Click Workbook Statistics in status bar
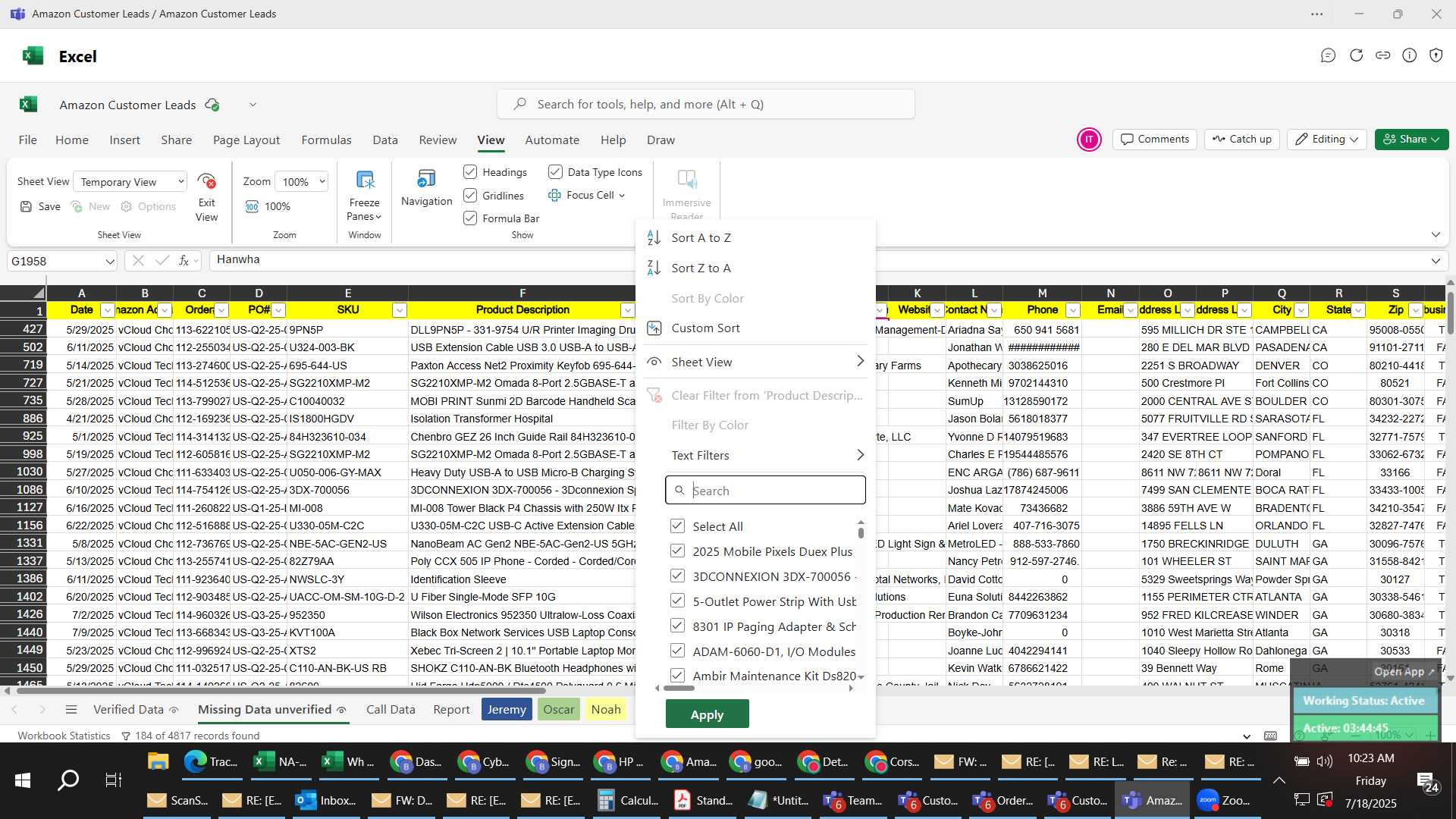1456x819 pixels. click(x=64, y=736)
